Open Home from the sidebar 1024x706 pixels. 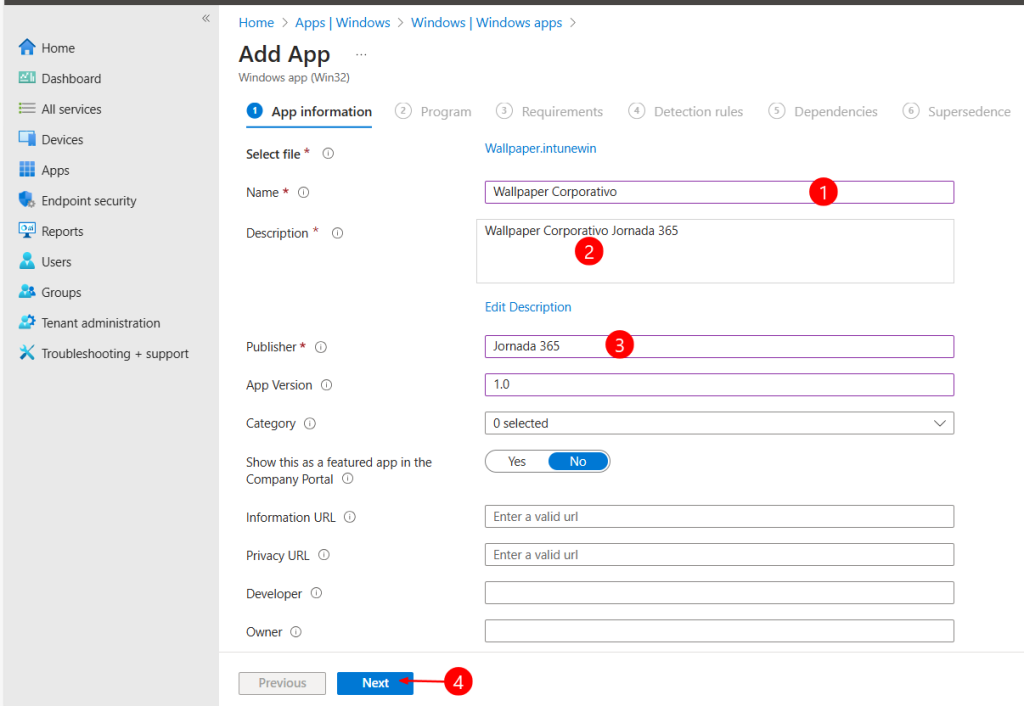(59, 47)
